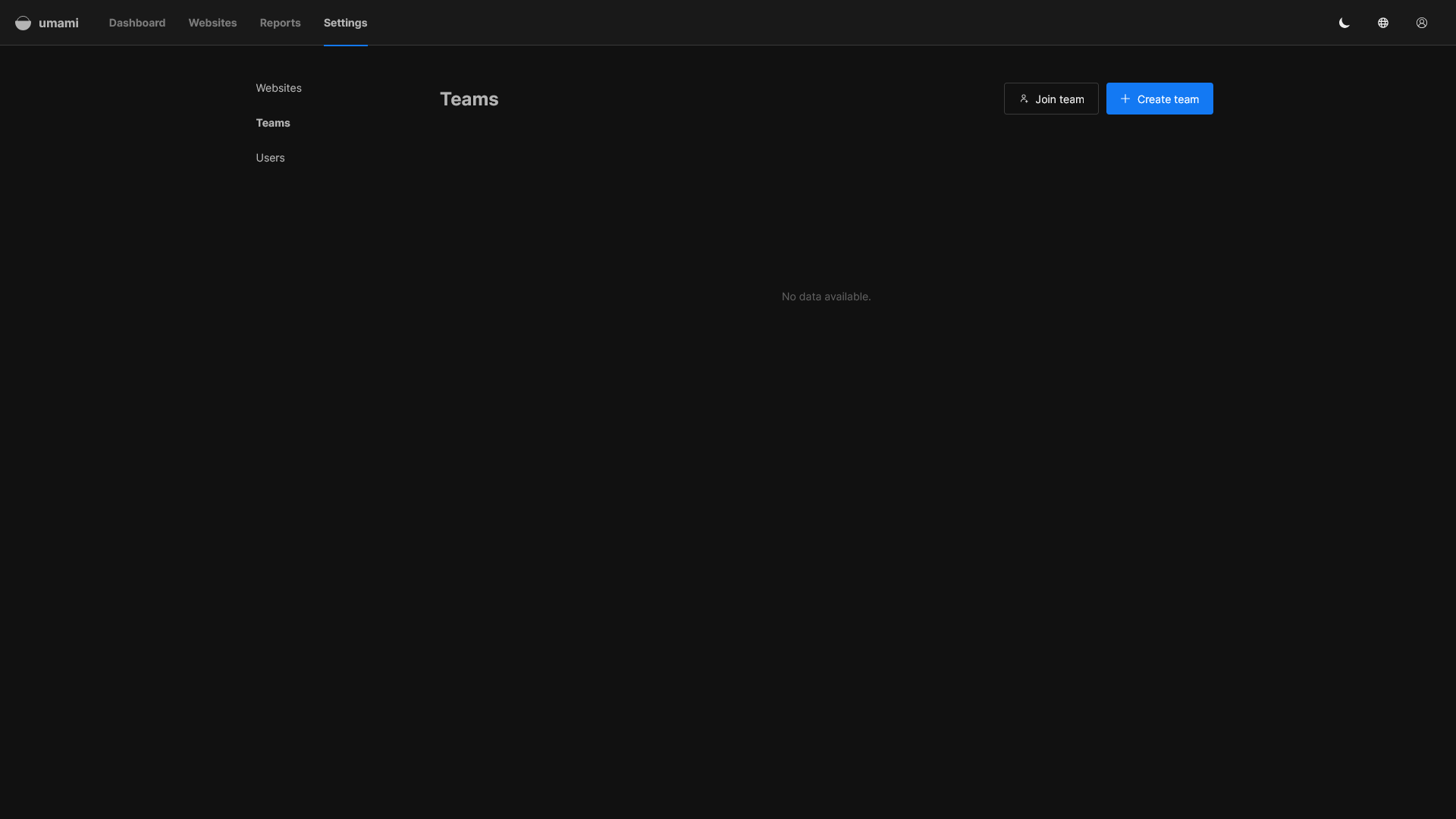Viewport: 1456px width, 819px height.
Task: Switch to the Reports tab
Action: [x=280, y=23]
